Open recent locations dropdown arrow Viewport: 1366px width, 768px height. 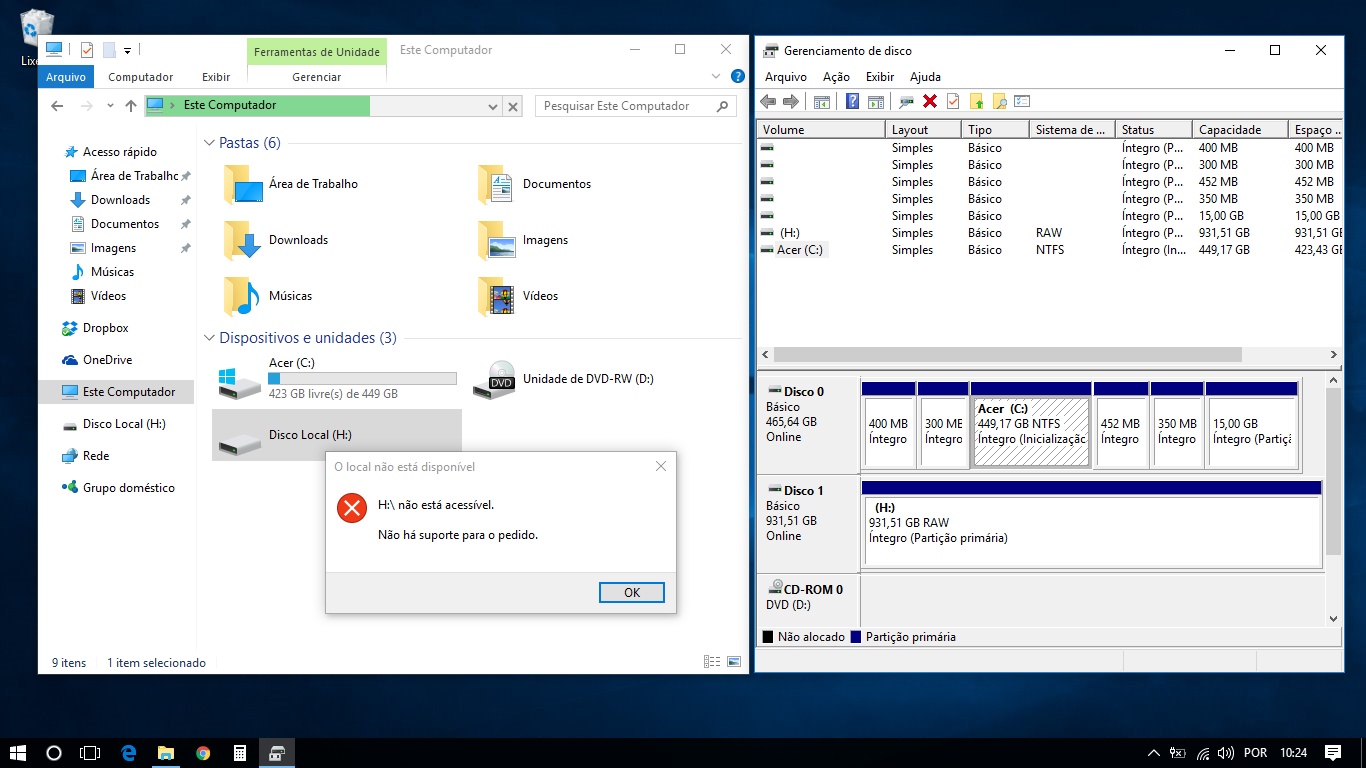[109, 106]
